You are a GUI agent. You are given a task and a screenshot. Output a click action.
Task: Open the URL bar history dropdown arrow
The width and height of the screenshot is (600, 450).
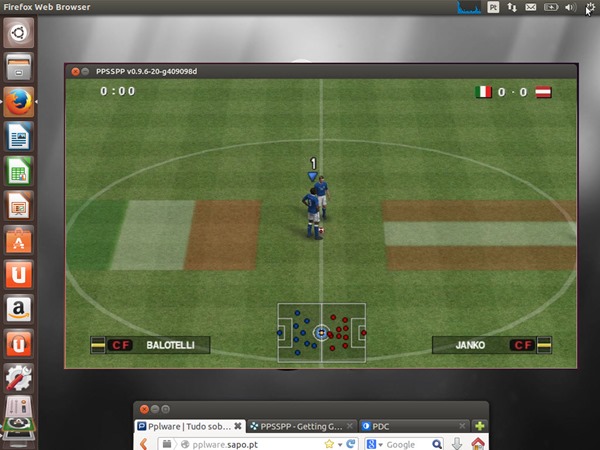tap(339, 445)
